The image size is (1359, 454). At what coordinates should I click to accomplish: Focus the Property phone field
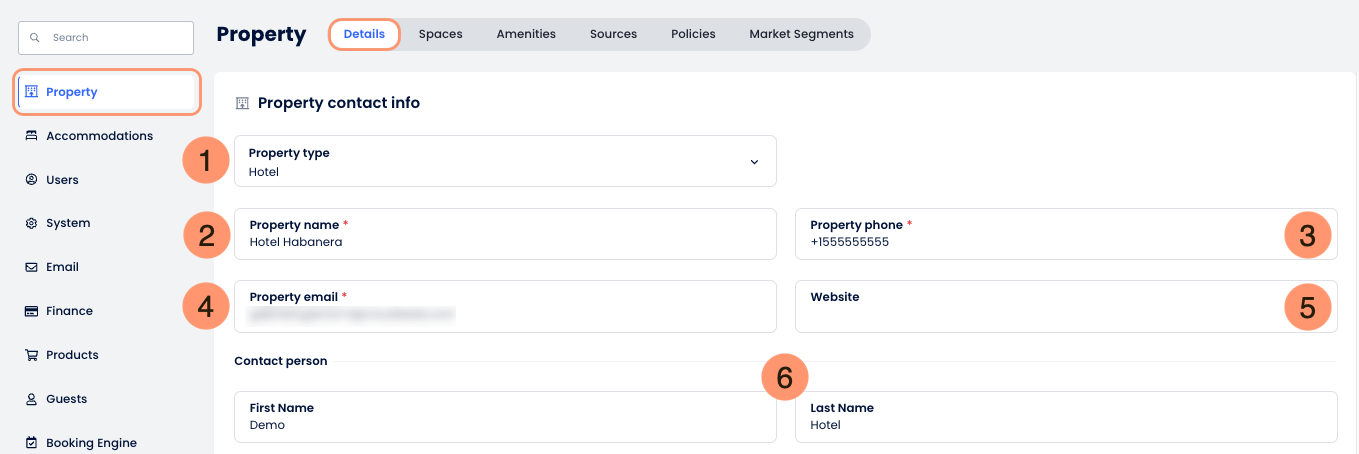point(1066,234)
